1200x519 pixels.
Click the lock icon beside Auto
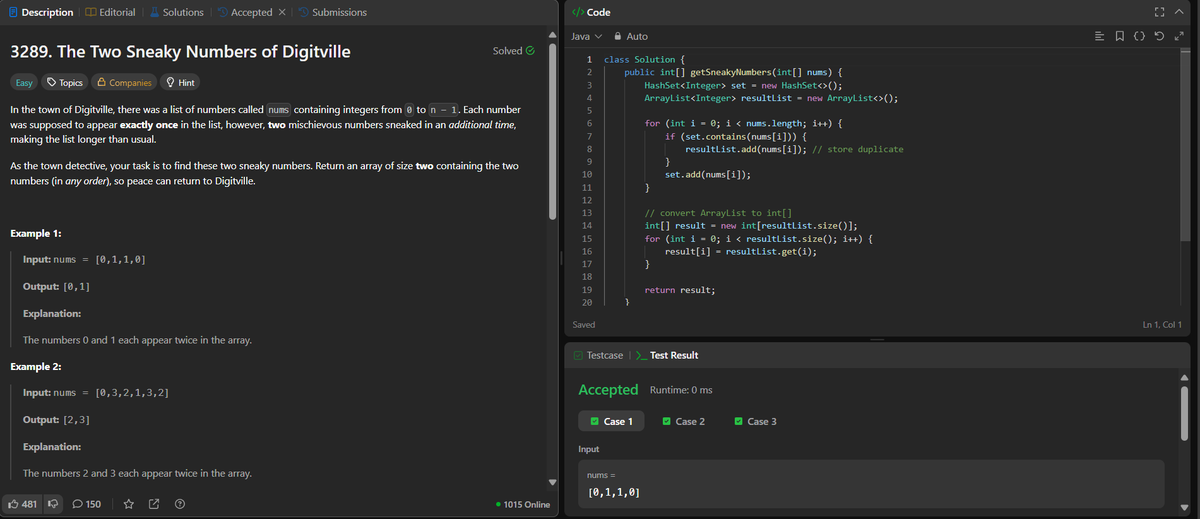coord(616,36)
